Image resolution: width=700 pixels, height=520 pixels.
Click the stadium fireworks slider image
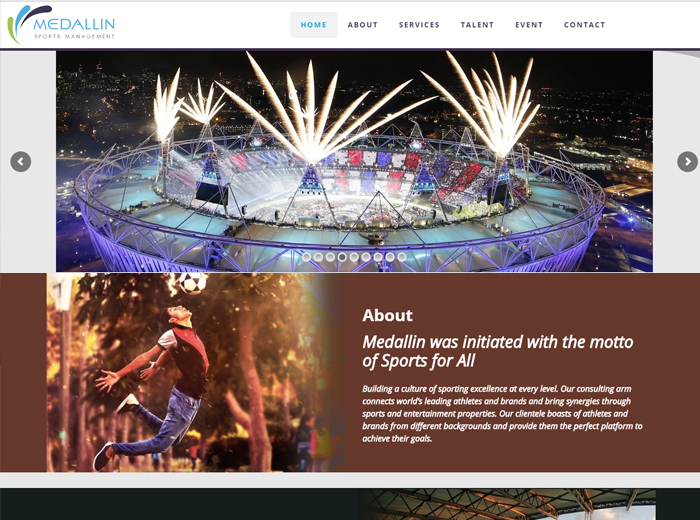[x=354, y=161]
